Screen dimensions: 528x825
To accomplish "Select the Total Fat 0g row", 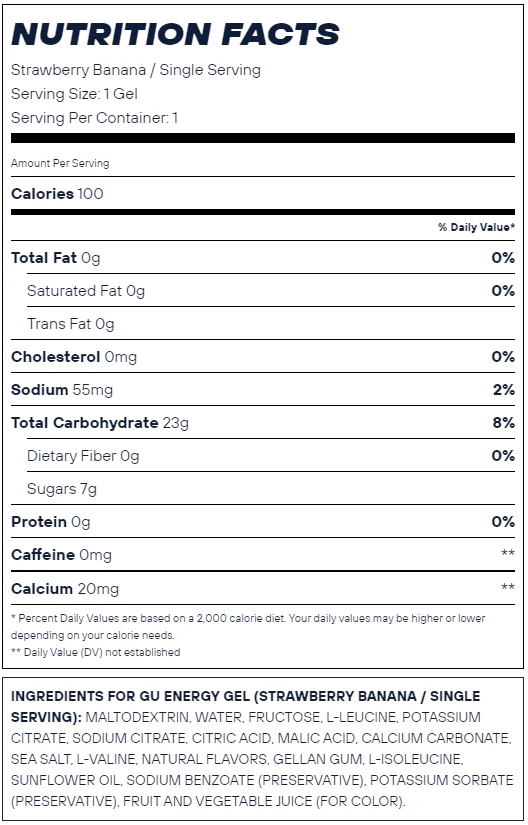I will point(263,257).
